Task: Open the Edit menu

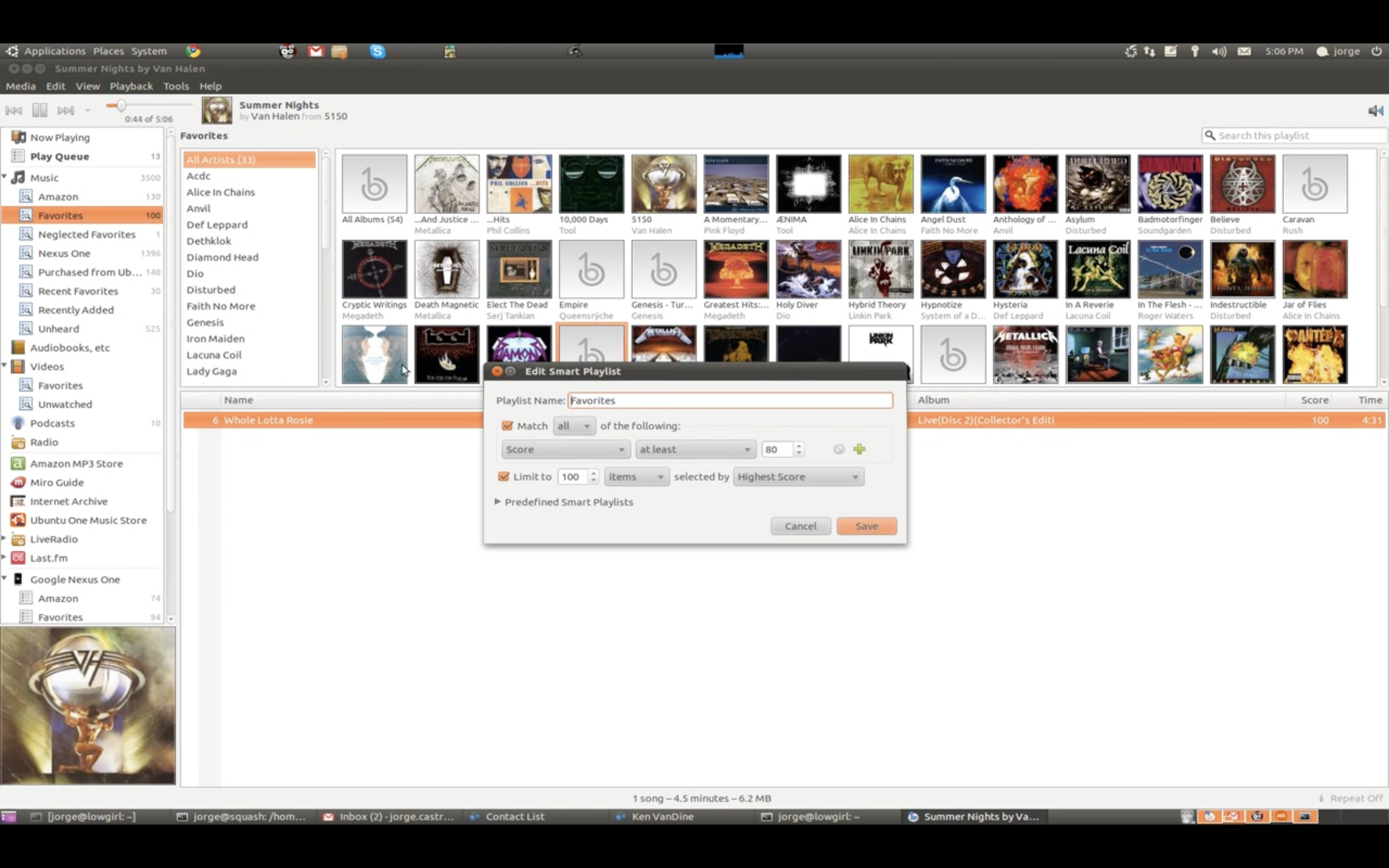Action: click(x=56, y=86)
